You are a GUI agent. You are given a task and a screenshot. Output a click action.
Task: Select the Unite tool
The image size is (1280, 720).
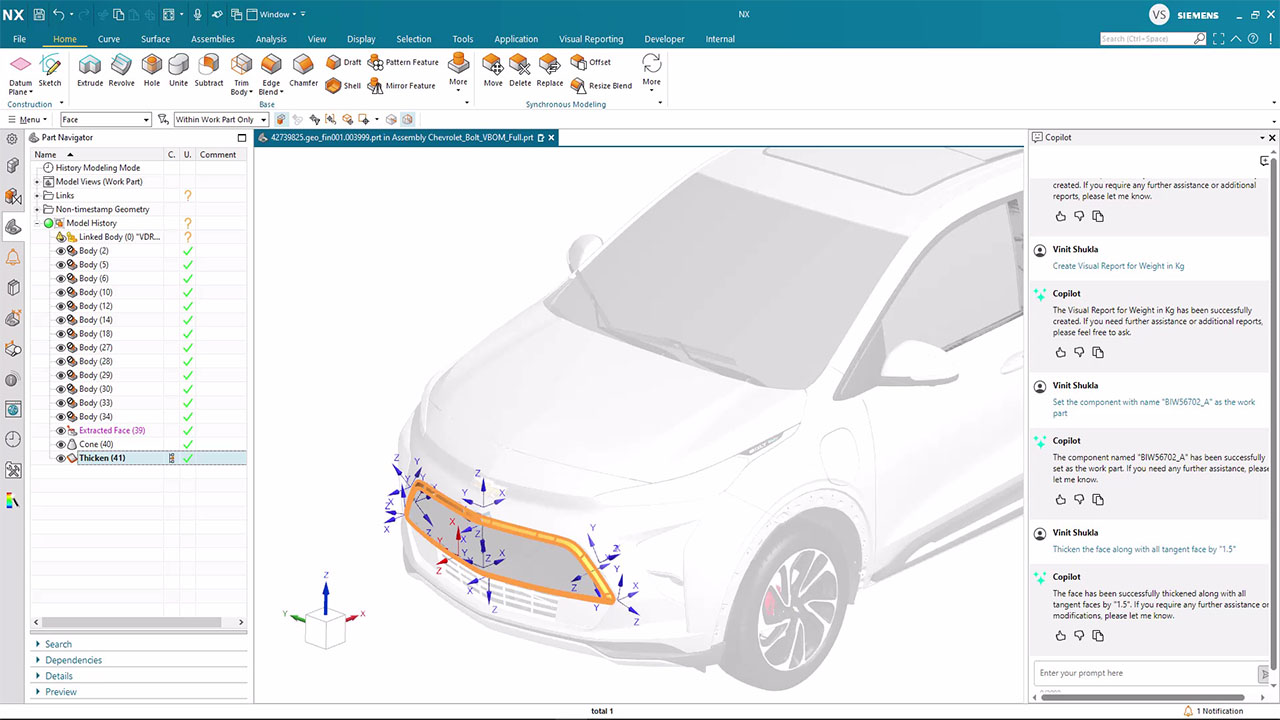coord(178,69)
